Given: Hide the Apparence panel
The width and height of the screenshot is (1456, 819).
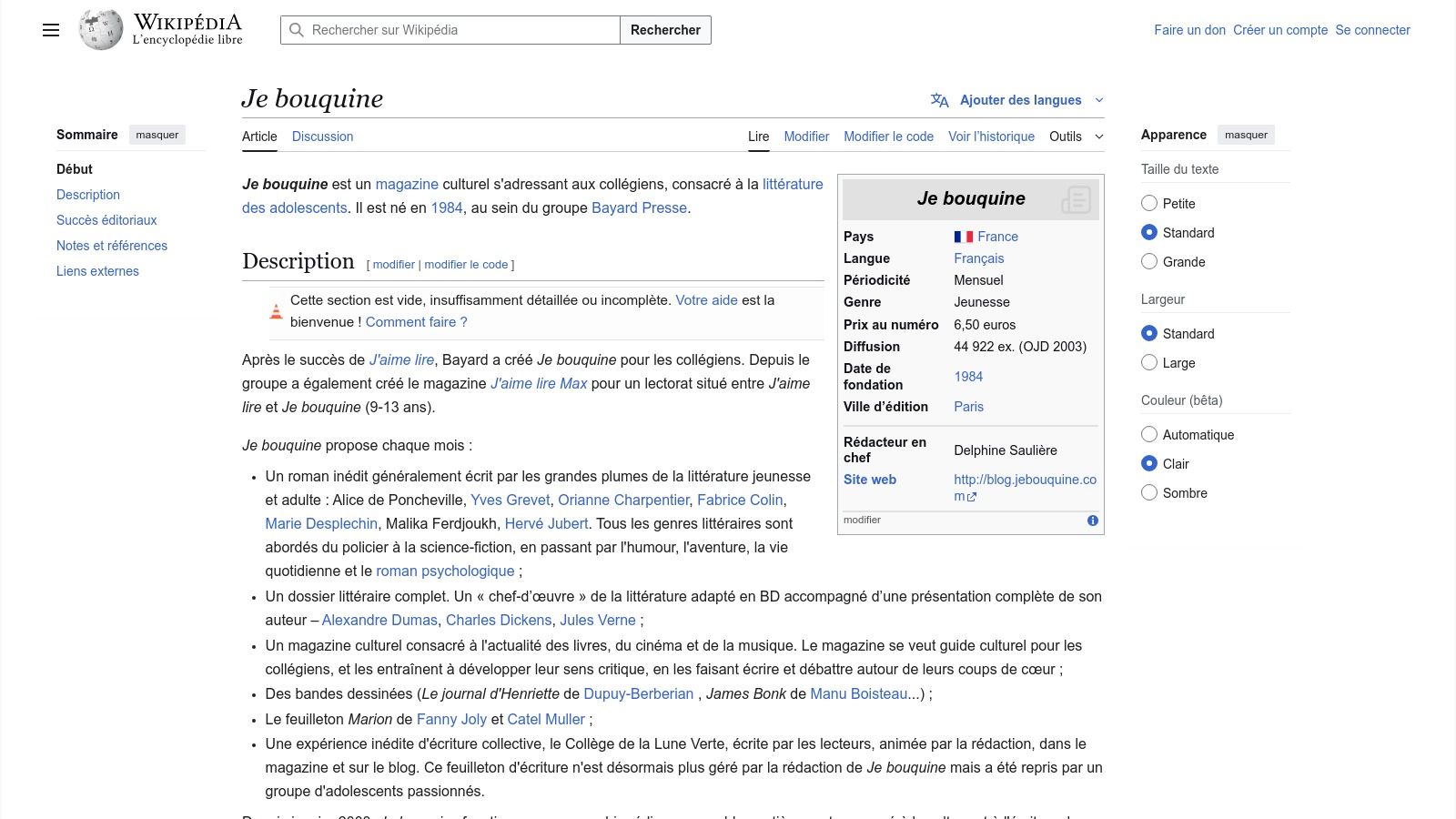Looking at the screenshot, I should [1246, 135].
